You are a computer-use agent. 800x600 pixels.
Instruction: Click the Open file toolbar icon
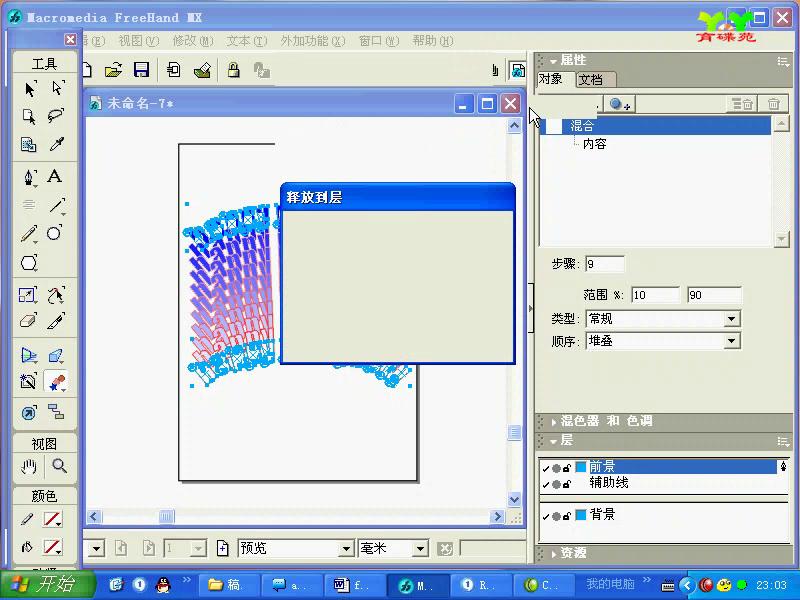113,70
